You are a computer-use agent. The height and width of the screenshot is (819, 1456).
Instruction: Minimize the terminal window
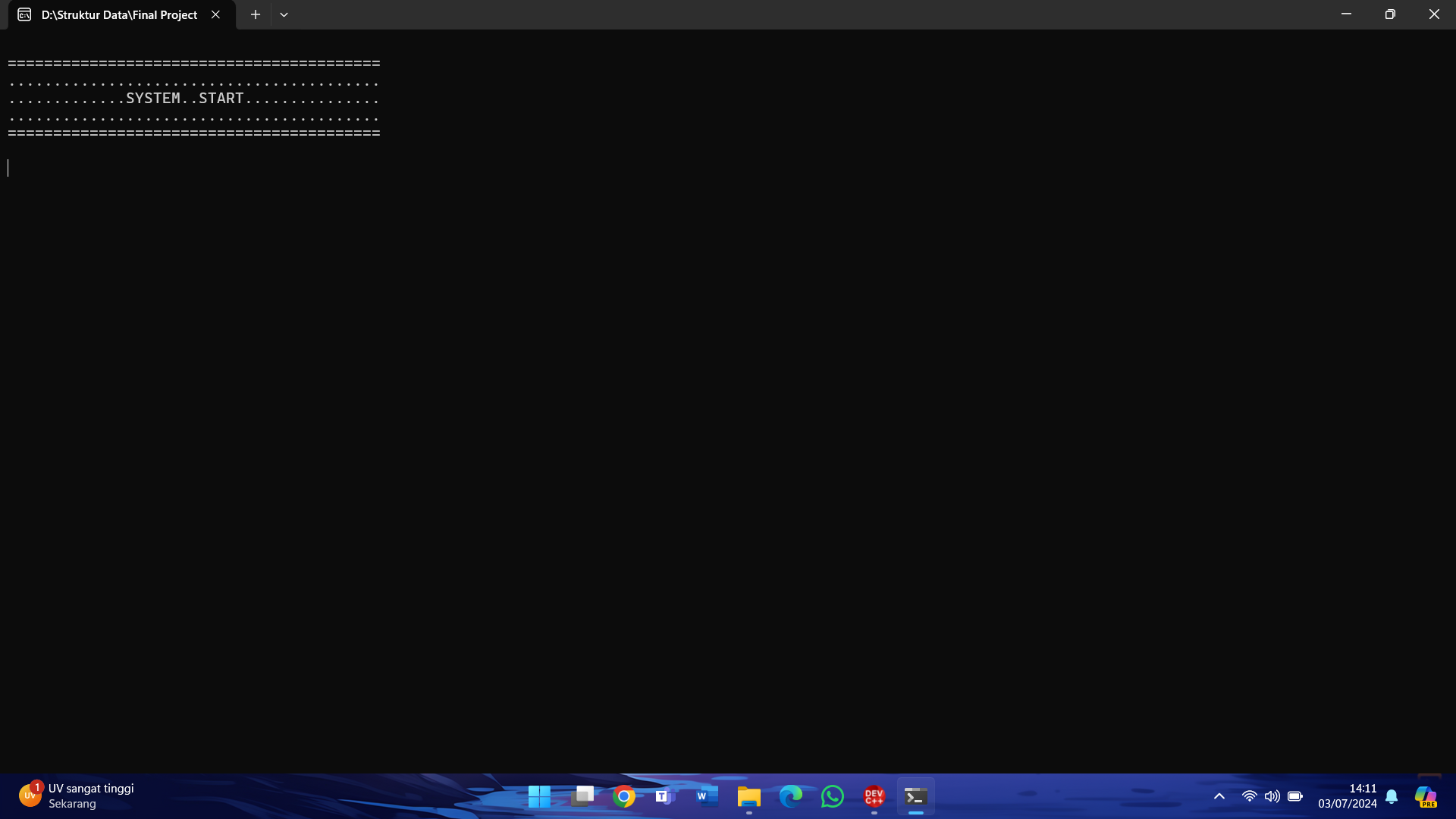click(x=1346, y=14)
